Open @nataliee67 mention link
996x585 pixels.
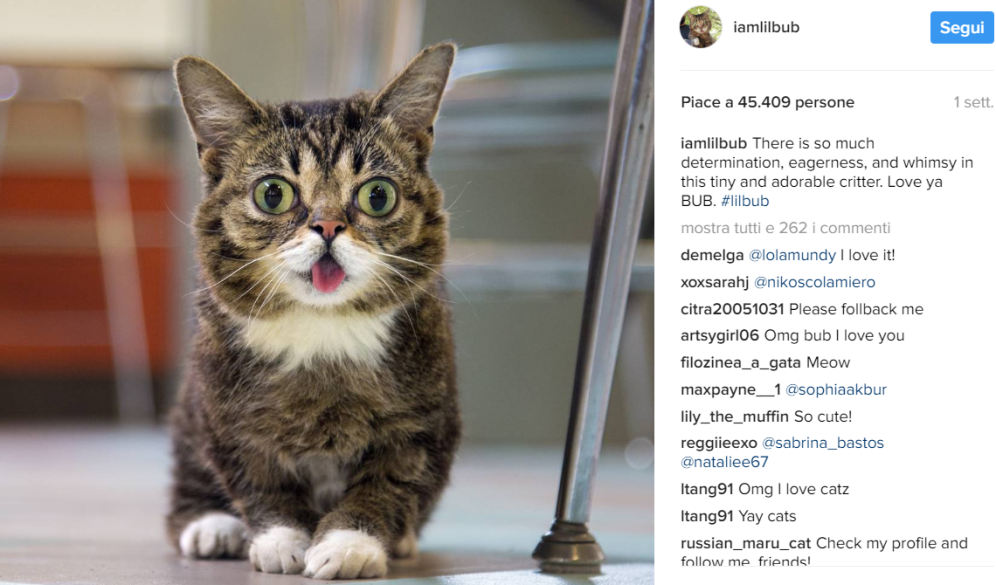(x=724, y=462)
